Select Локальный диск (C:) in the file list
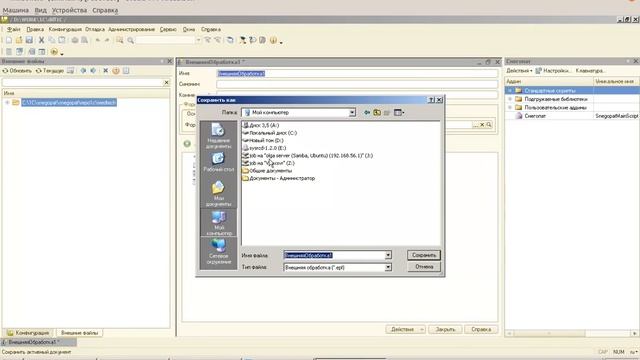Screen dimensions: 640x360 (269, 133)
